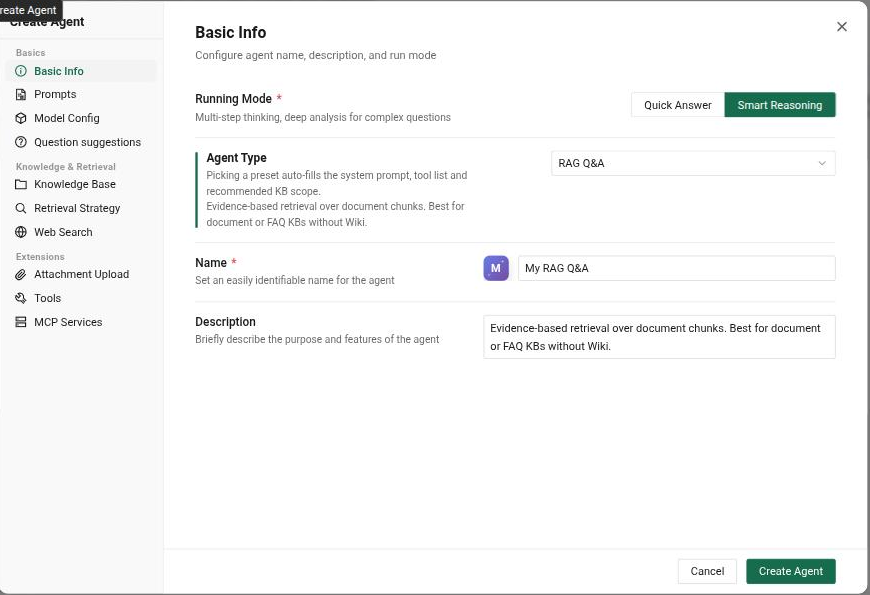Click the Retrieval Strategy magnifier icon
This screenshot has height=595, width=870.
click(x=21, y=208)
